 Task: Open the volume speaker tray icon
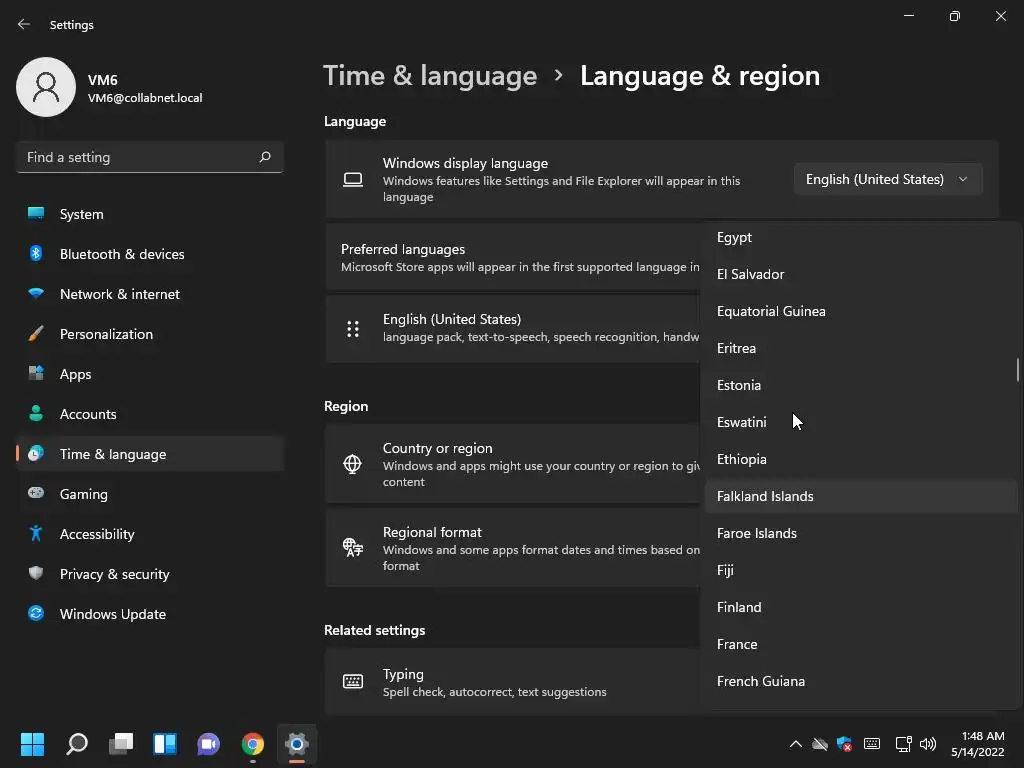click(x=928, y=744)
